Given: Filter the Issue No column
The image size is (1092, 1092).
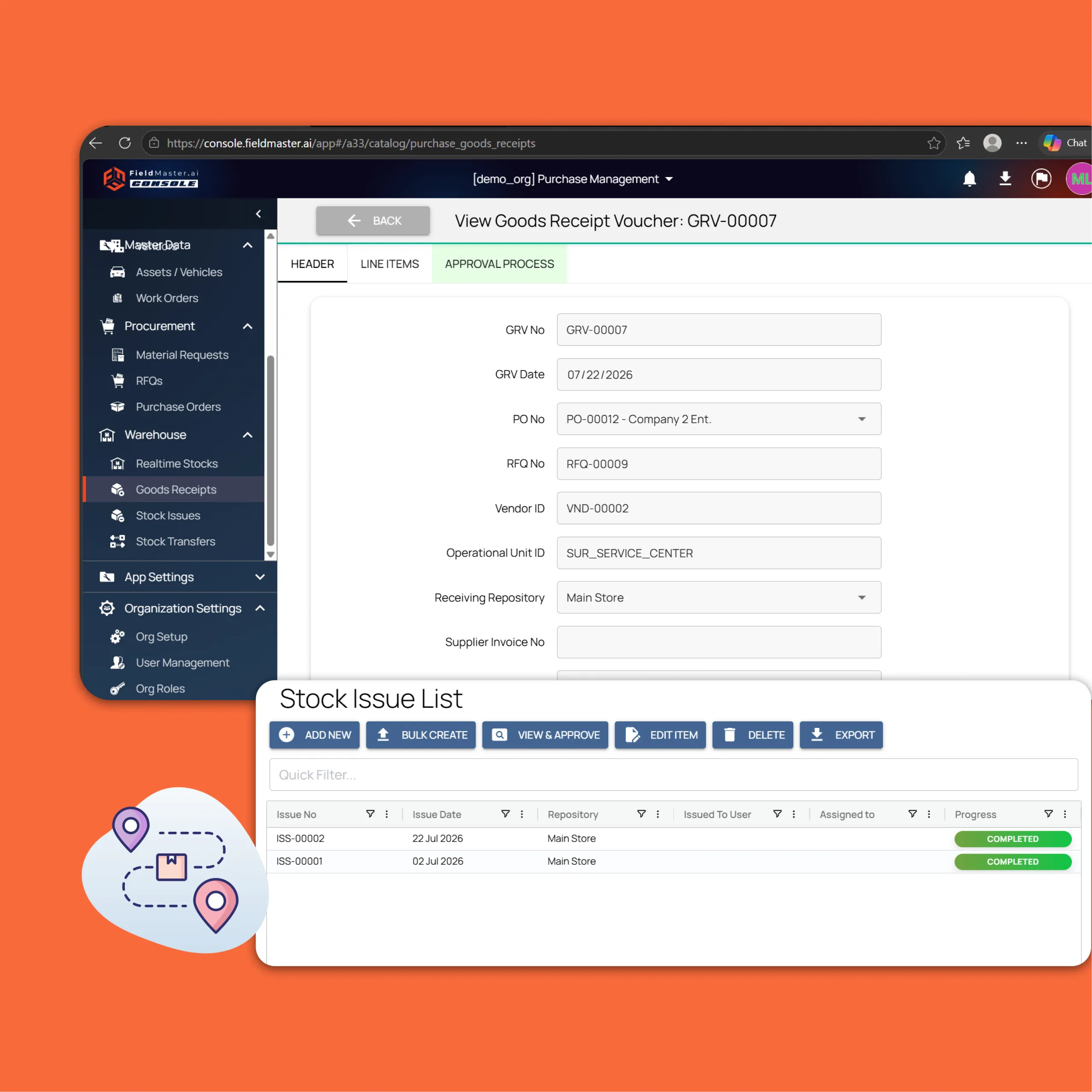Looking at the screenshot, I should tap(370, 814).
